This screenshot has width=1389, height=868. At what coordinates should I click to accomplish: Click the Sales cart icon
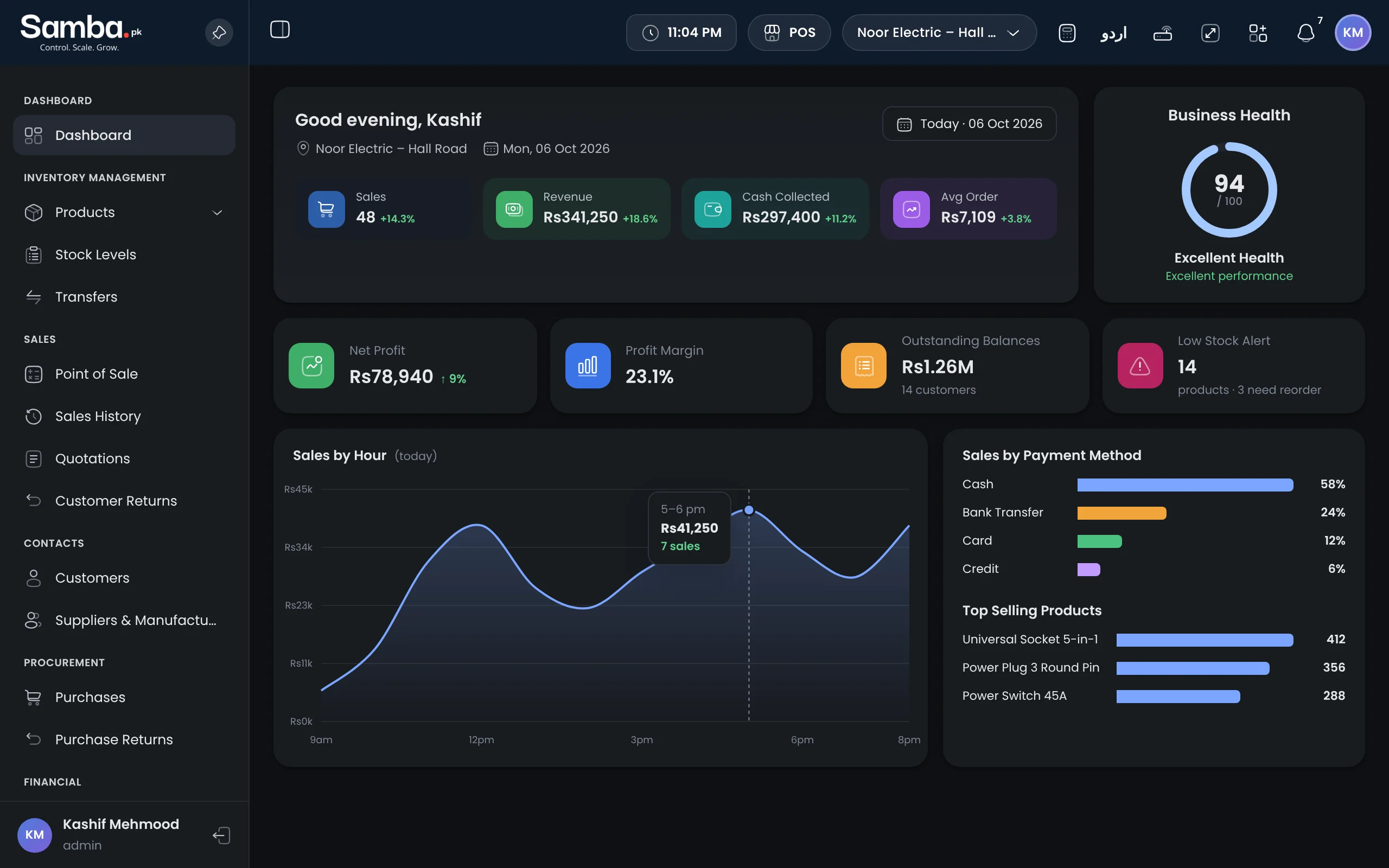pyautogui.click(x=327, y=209)
